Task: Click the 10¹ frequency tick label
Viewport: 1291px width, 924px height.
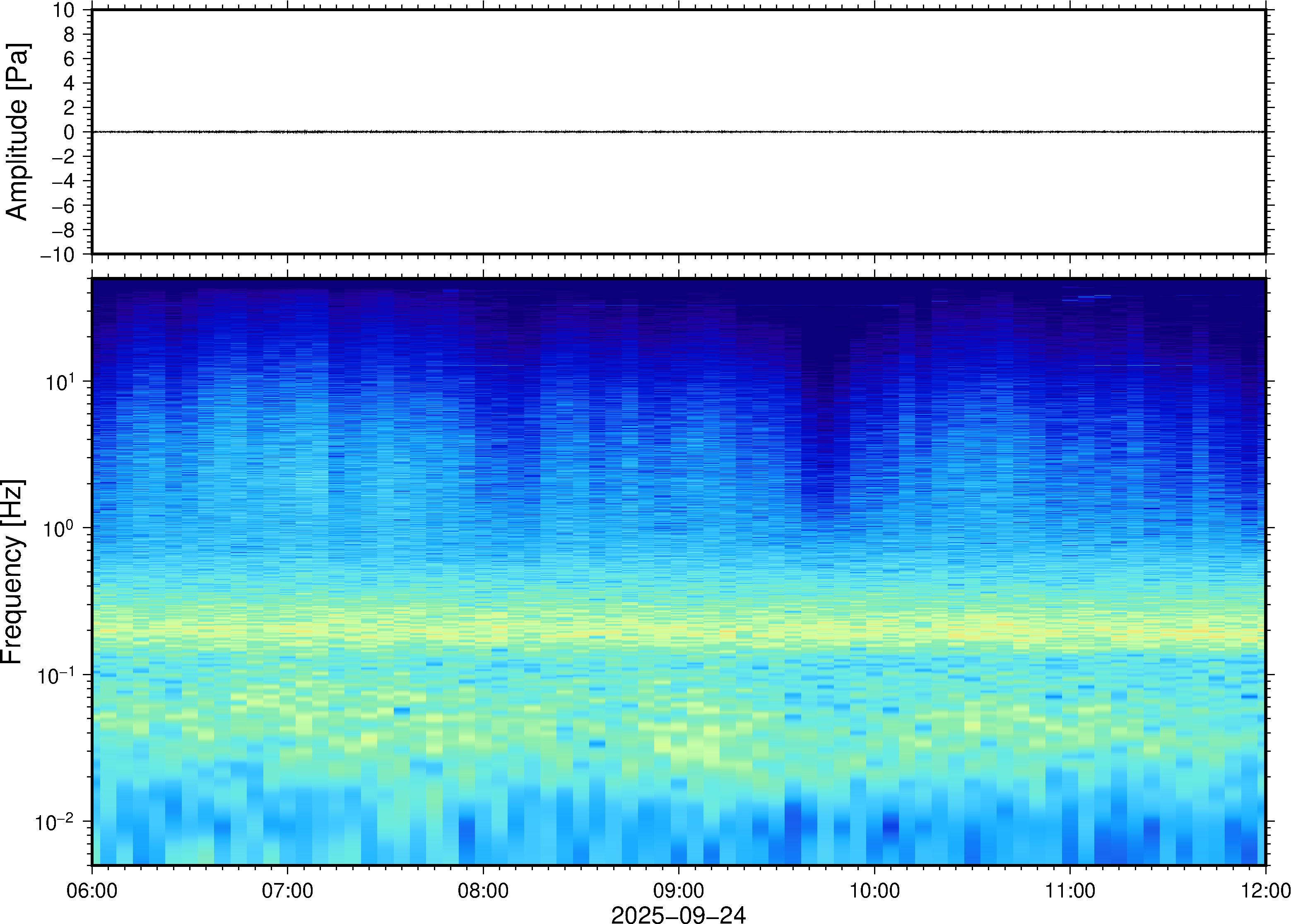Action: point(60,381)
